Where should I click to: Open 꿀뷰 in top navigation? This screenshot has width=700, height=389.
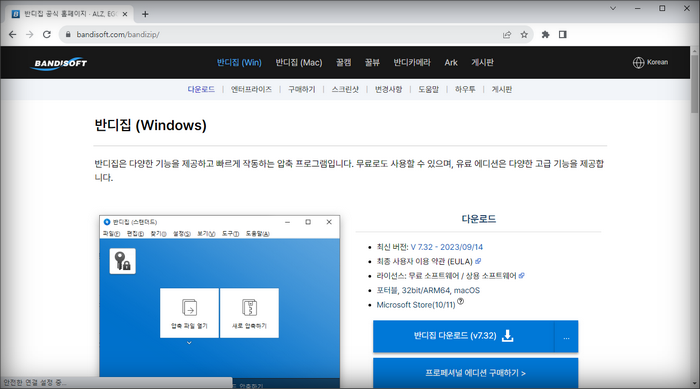click(372, 63)
